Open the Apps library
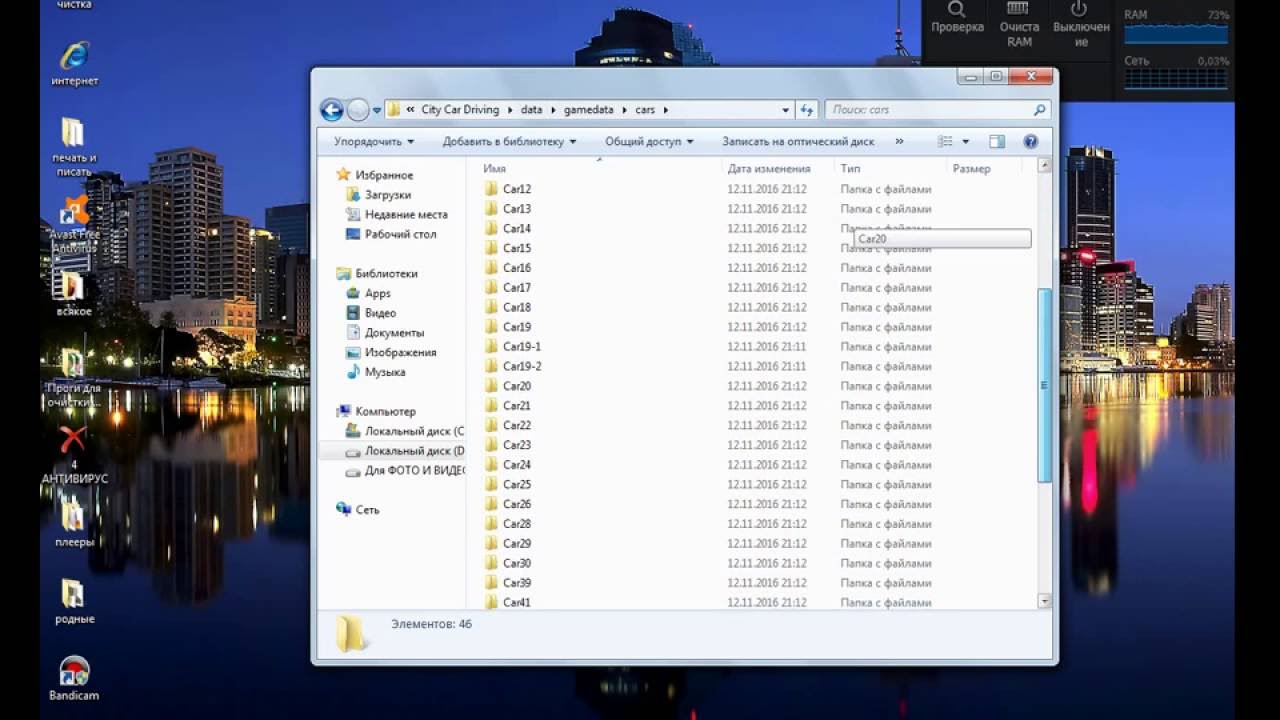Viewport: 1280px width, 720px height. coord(378,293)
